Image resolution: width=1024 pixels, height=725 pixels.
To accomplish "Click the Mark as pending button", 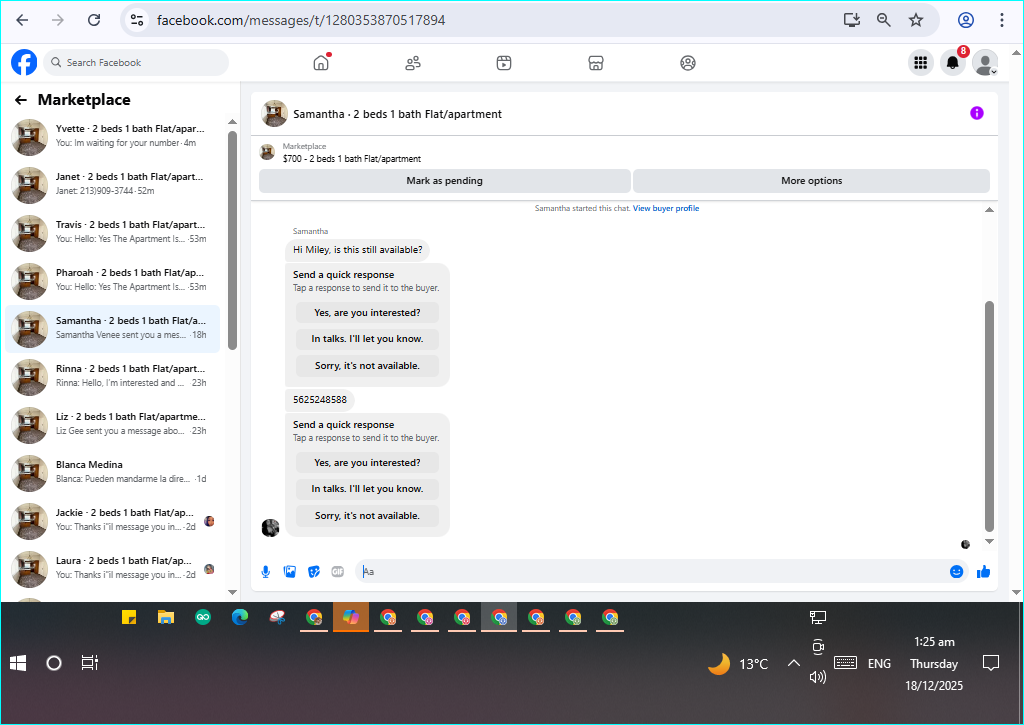I will (445, 181).
